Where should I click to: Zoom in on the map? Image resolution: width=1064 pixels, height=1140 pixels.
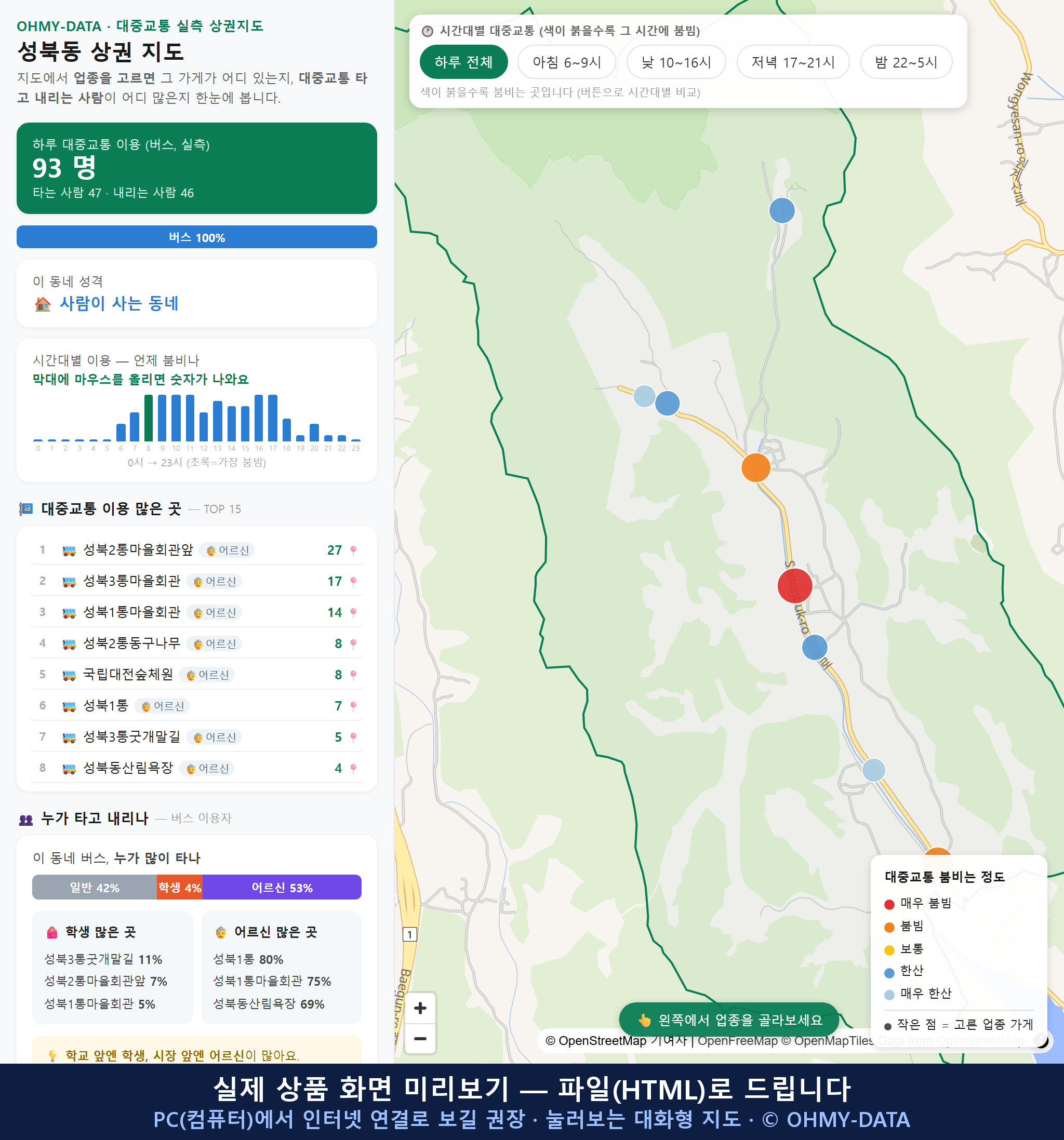pyautogui.click(x=420, y=1008)
